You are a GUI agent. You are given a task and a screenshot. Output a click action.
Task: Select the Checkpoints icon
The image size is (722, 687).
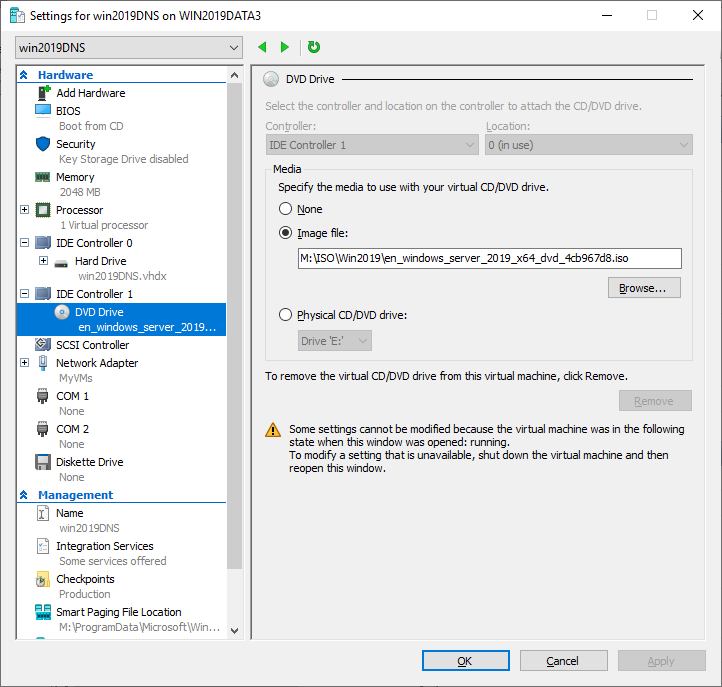click(42, 579)
